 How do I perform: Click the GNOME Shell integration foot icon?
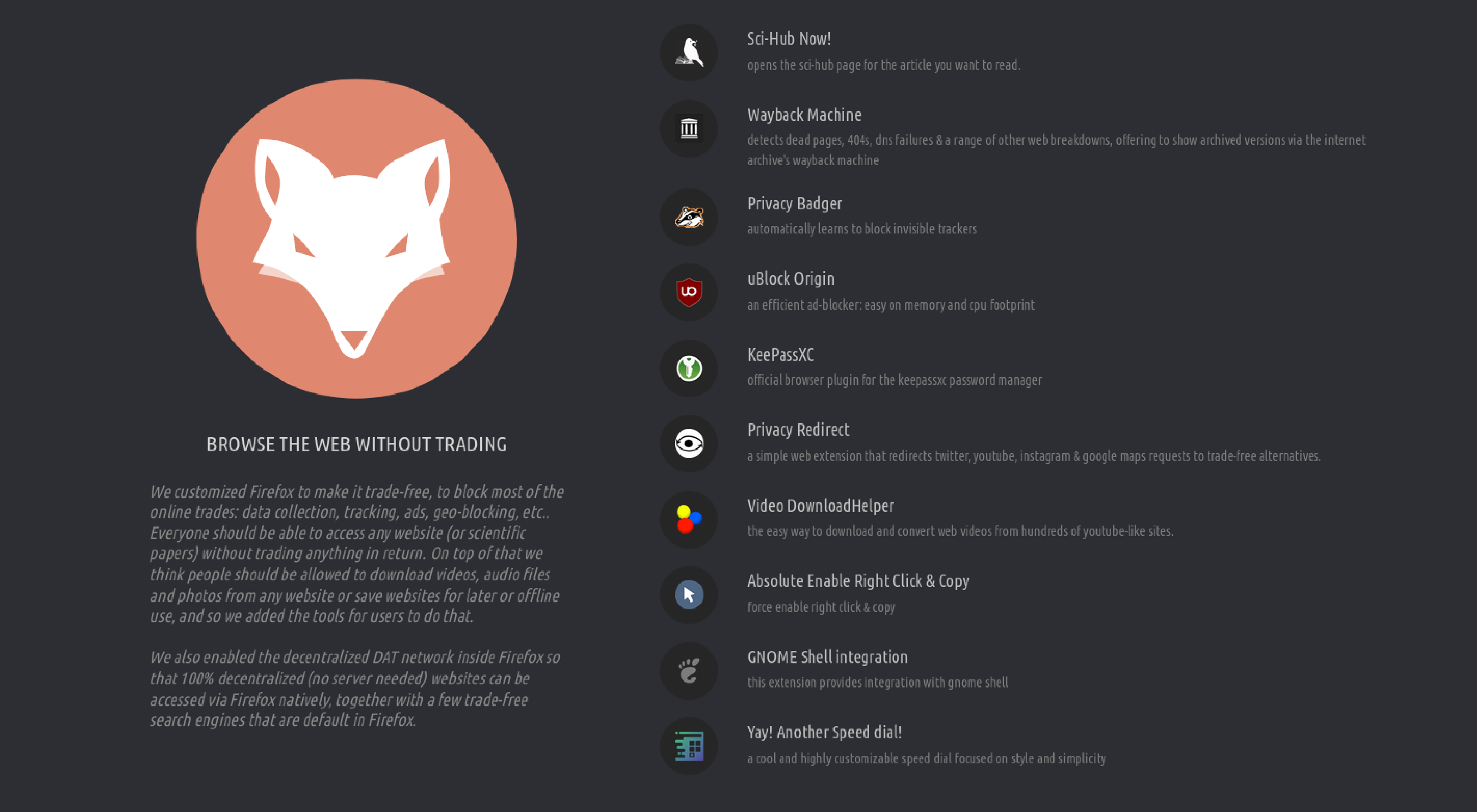tap(689, 670)
